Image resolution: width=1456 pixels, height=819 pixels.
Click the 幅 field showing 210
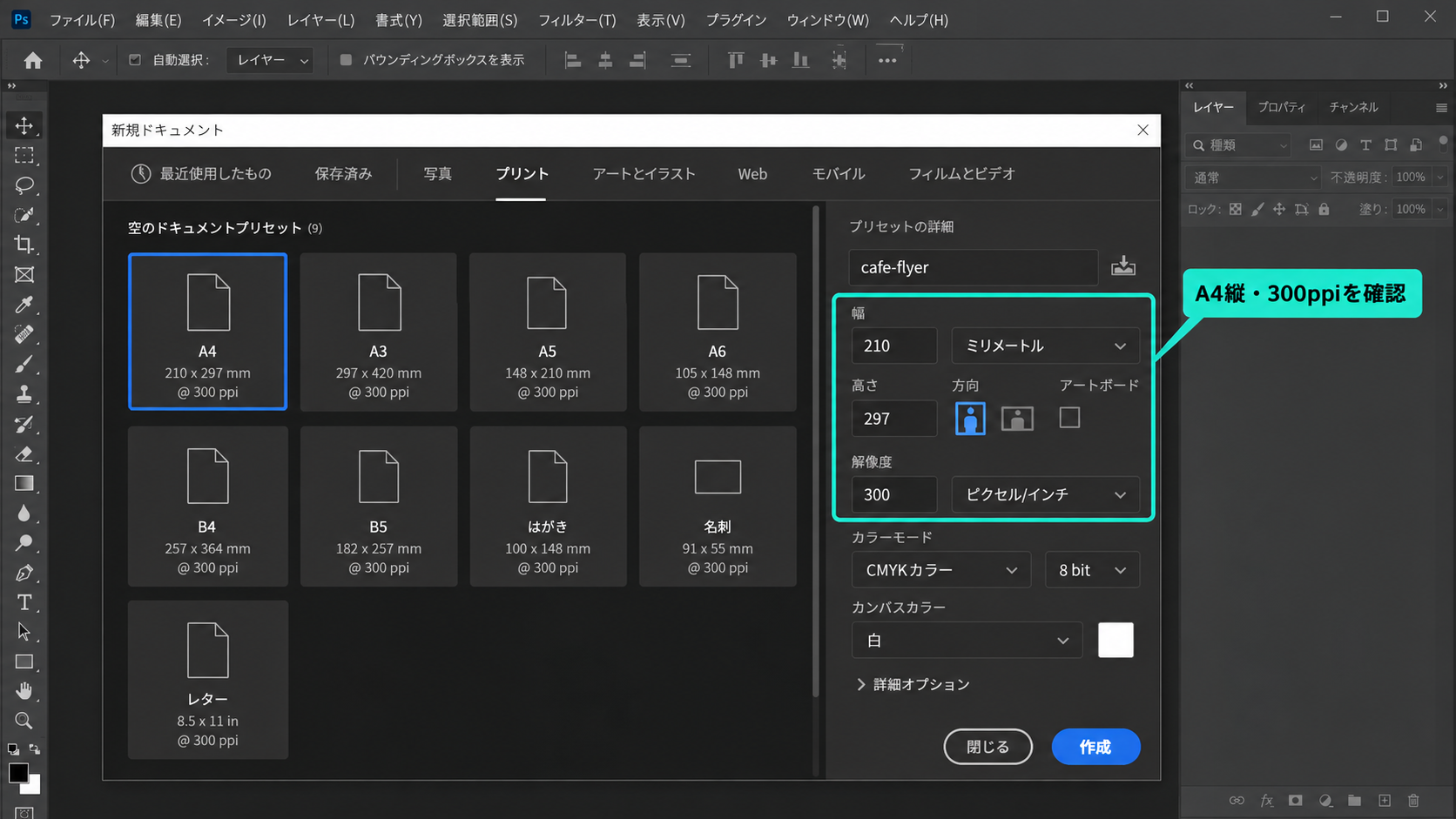894,346
